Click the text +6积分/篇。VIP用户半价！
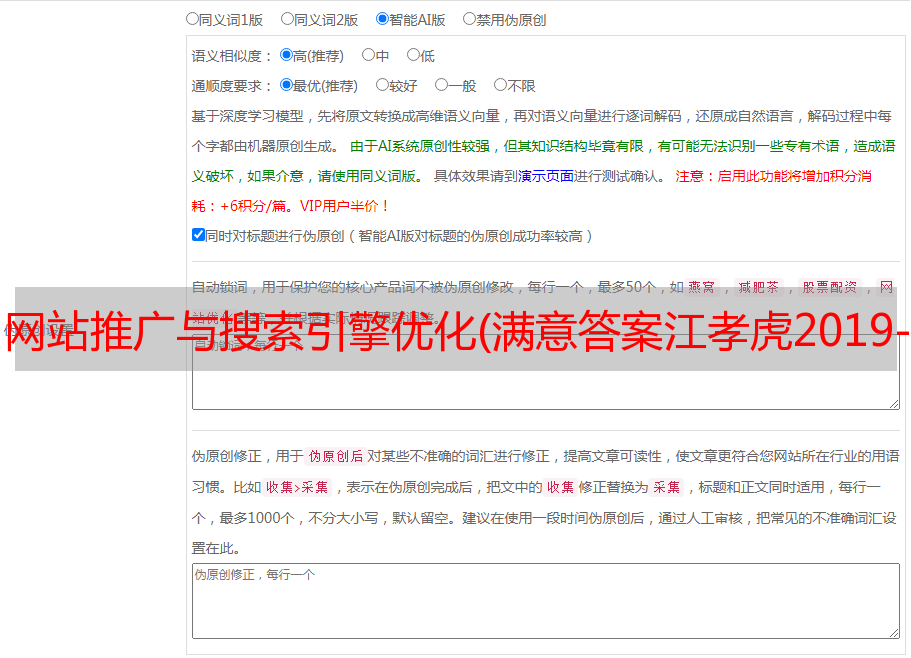 306,206
